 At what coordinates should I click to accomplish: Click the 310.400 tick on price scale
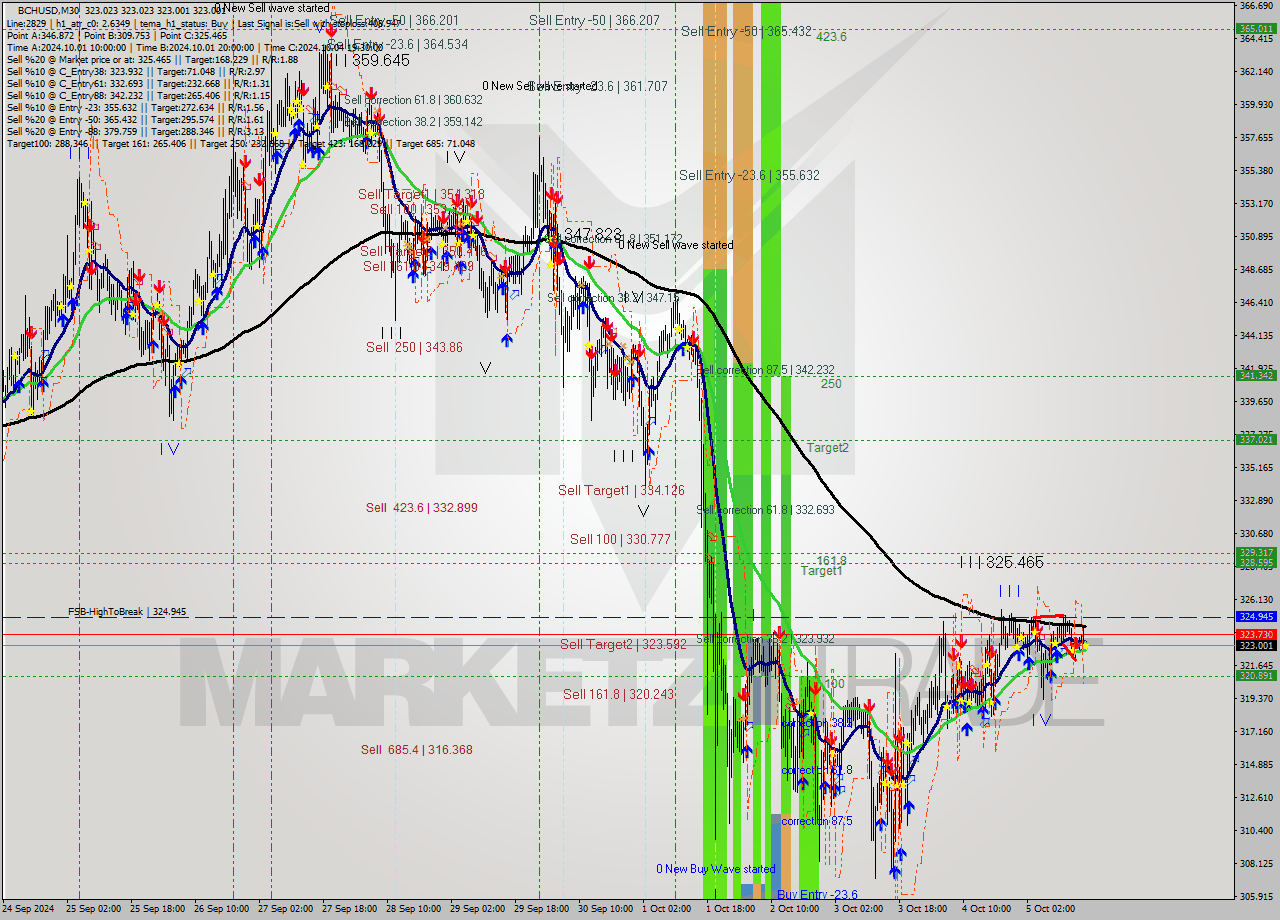click(1256, 831)
